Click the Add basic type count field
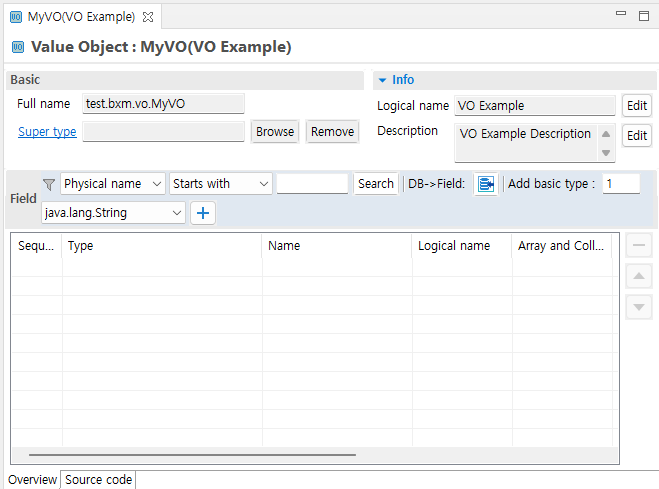Screen dimensions: 659x489 [621, 184]
